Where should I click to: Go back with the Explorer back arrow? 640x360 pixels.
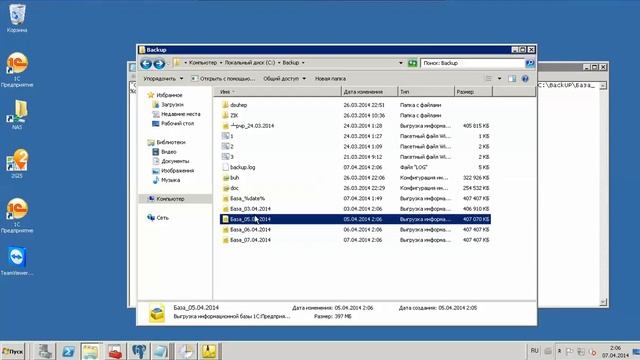tap(146, 63)
